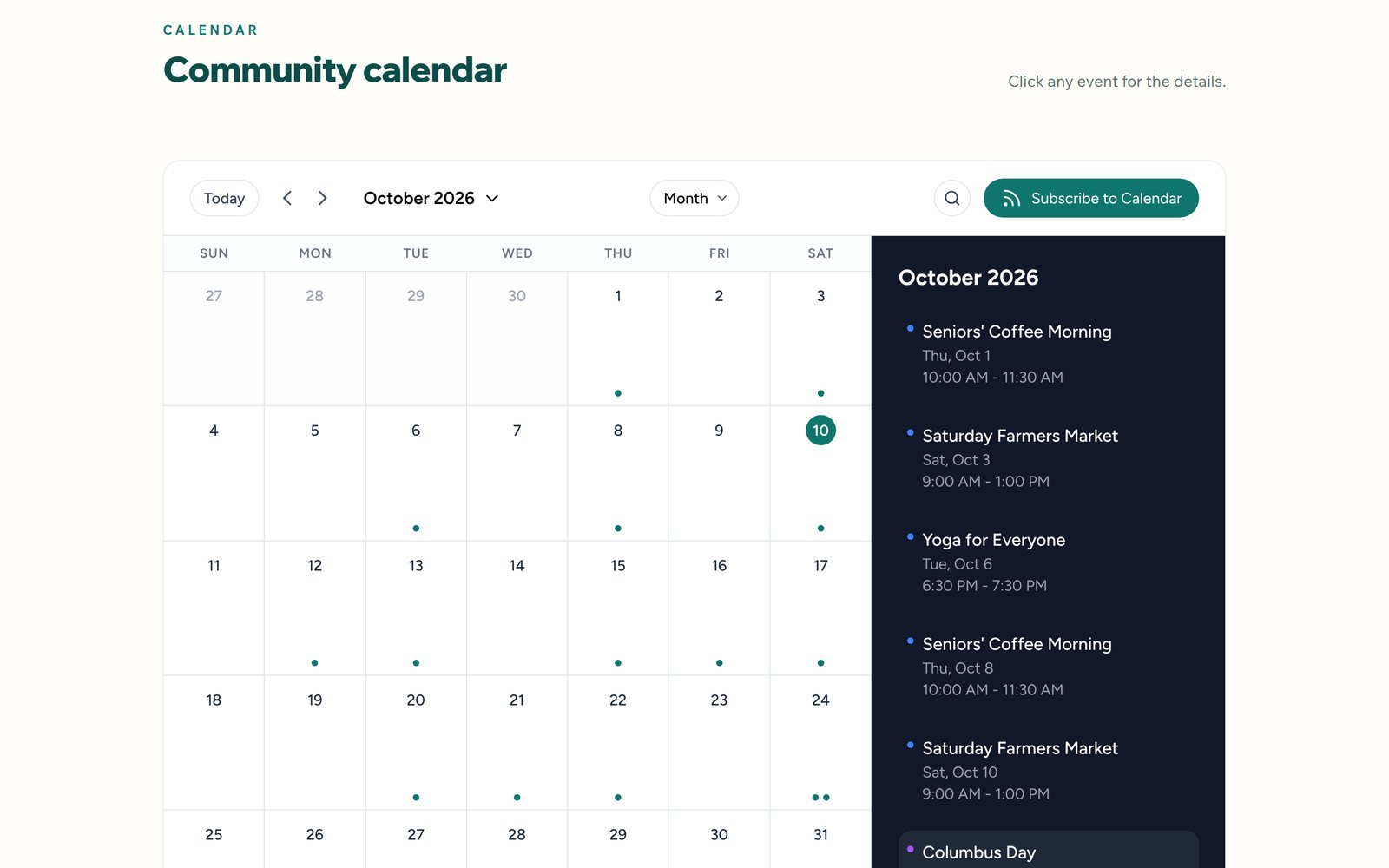
Task: Open Saturday Farmers Market on Sat, Oct 10
Action: [1048, 771]
